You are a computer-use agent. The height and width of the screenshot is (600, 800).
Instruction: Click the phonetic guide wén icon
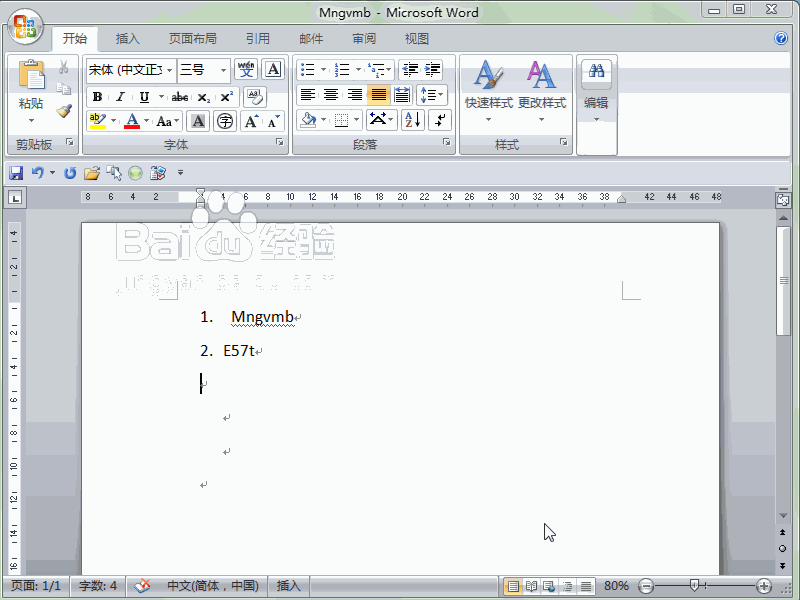click(246, 69)
